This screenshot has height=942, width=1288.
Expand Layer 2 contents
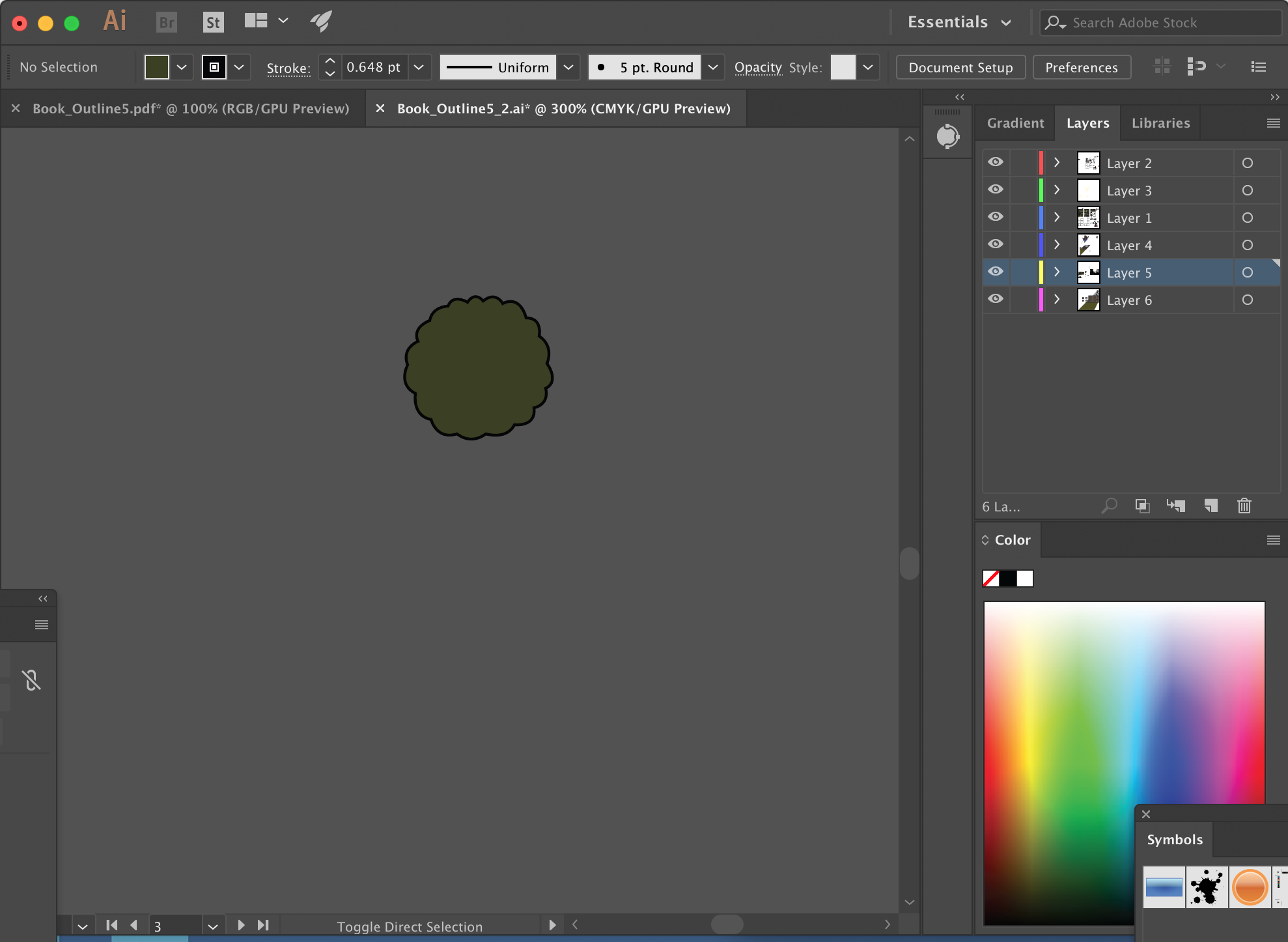click(x=1057, y=162)
